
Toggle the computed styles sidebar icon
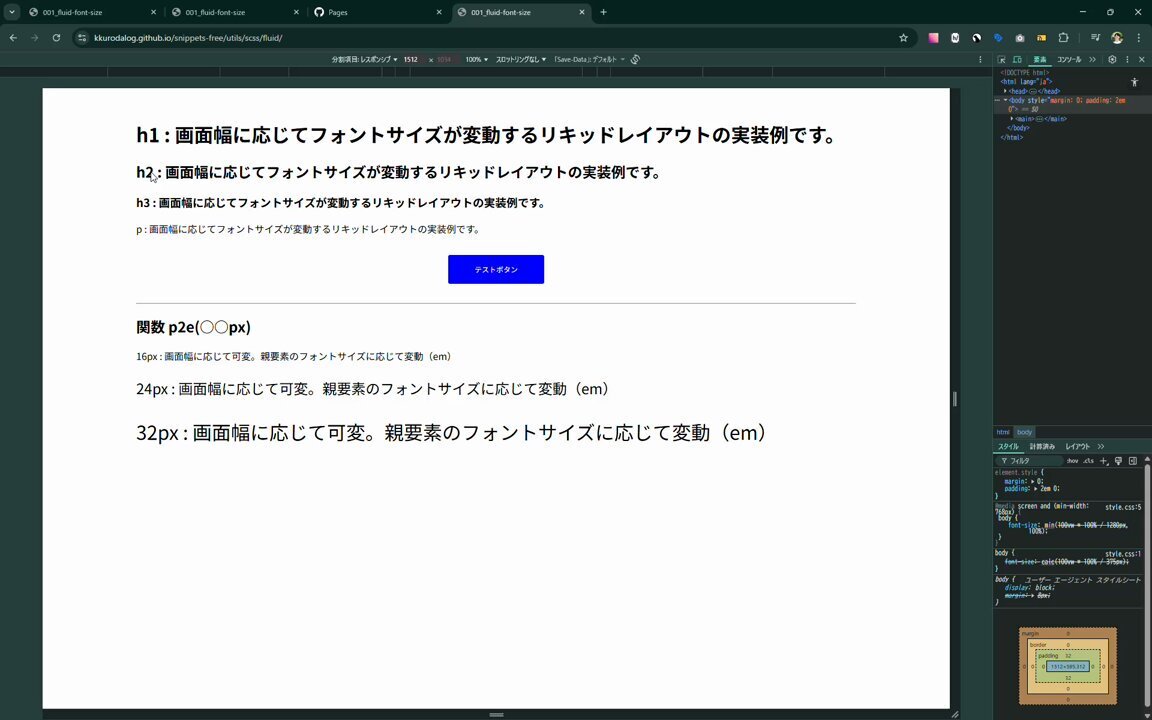[x=1133, y=461]
